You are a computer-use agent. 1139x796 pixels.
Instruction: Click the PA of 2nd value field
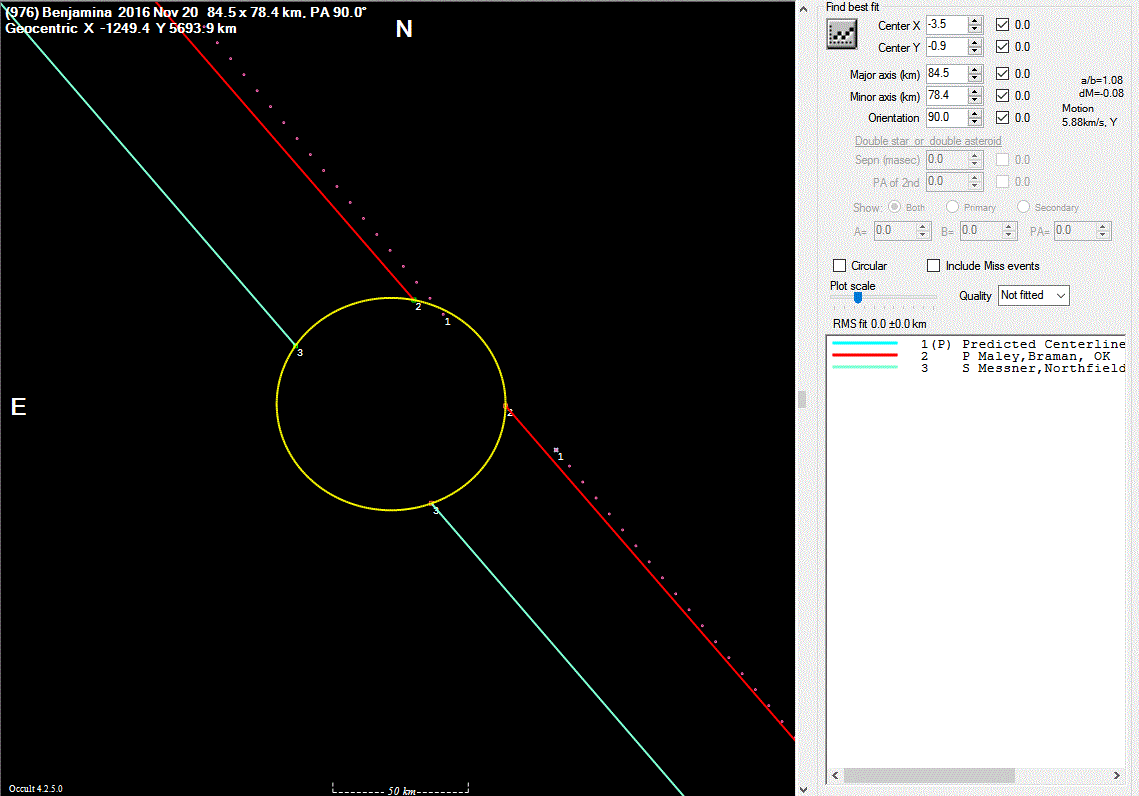947,182
